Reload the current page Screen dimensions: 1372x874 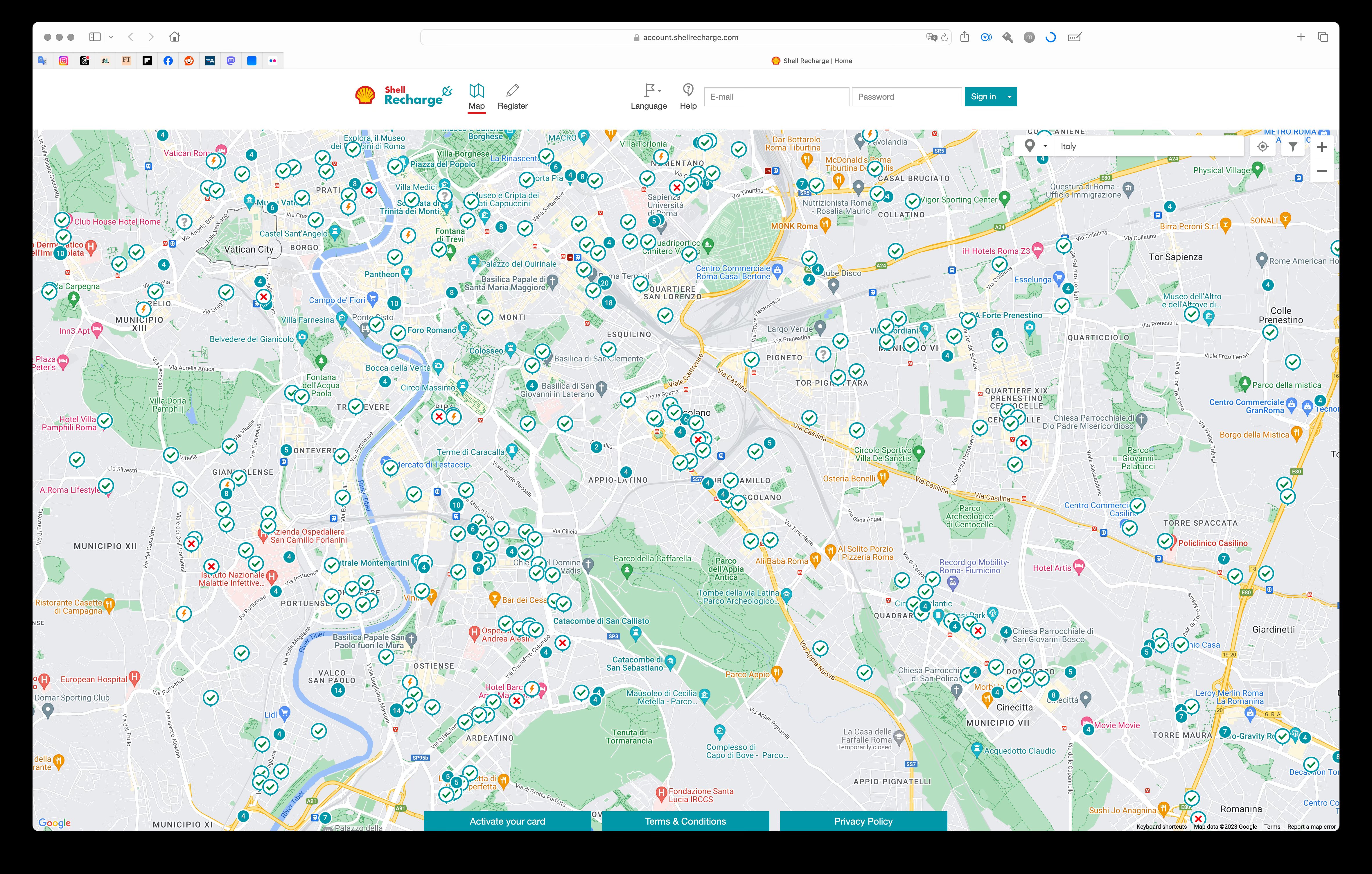(x=944, y=37)
